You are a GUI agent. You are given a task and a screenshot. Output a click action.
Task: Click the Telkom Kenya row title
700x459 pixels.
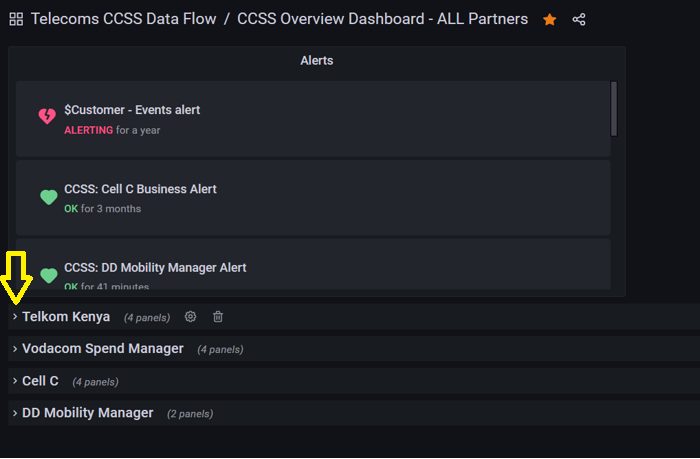[x=66, y=317]
